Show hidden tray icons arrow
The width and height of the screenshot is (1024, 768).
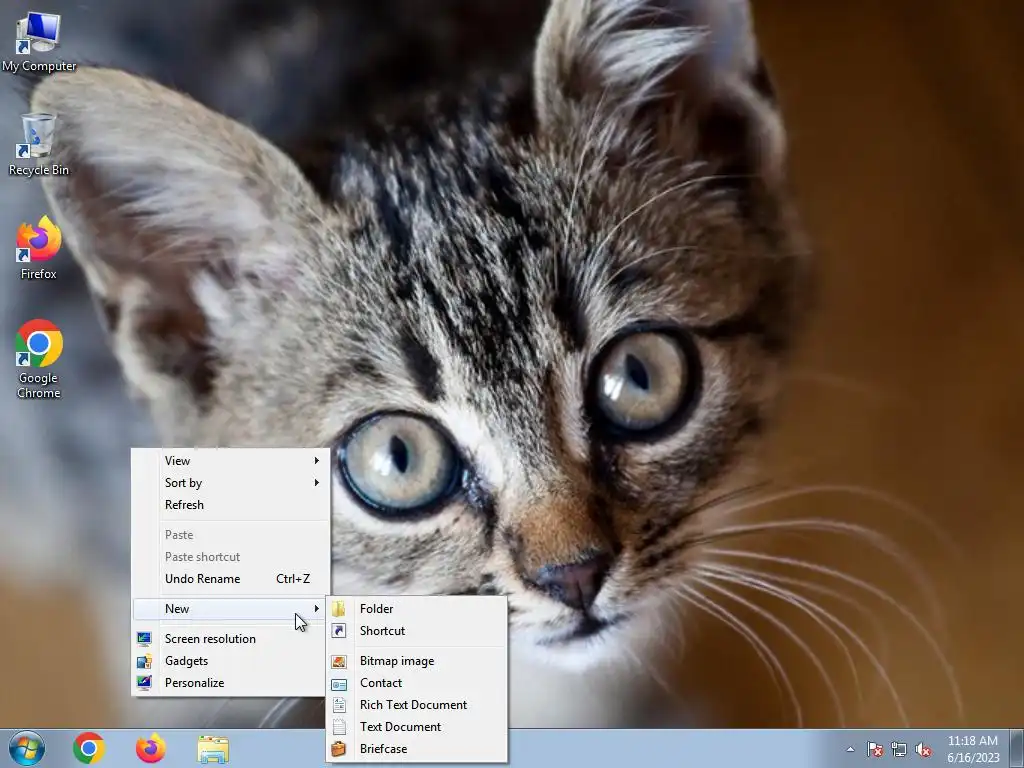[x=850, y=750]
